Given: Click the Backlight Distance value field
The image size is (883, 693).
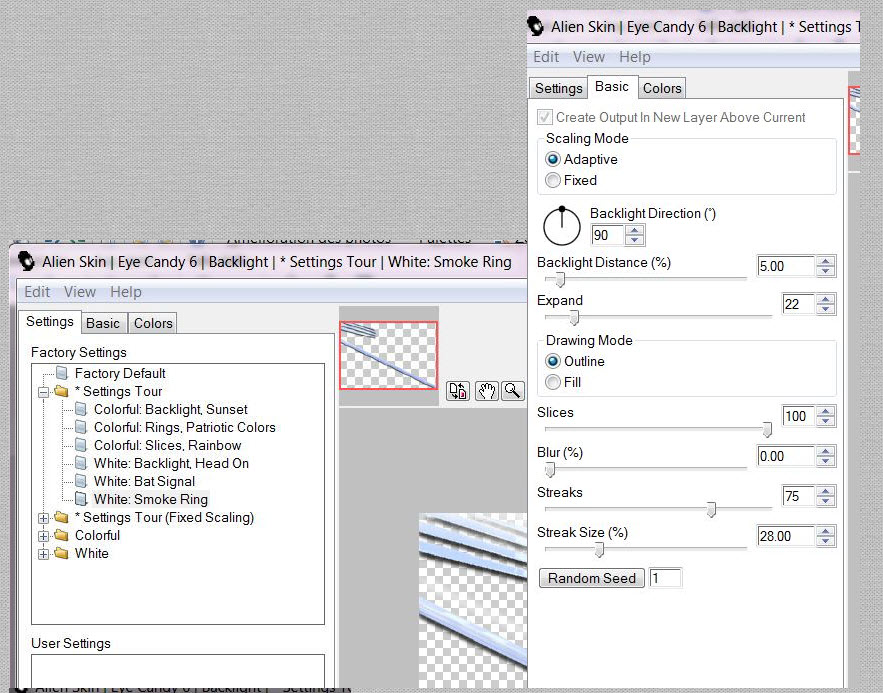Looking at the screenshot, I should [x=786, y=266].
